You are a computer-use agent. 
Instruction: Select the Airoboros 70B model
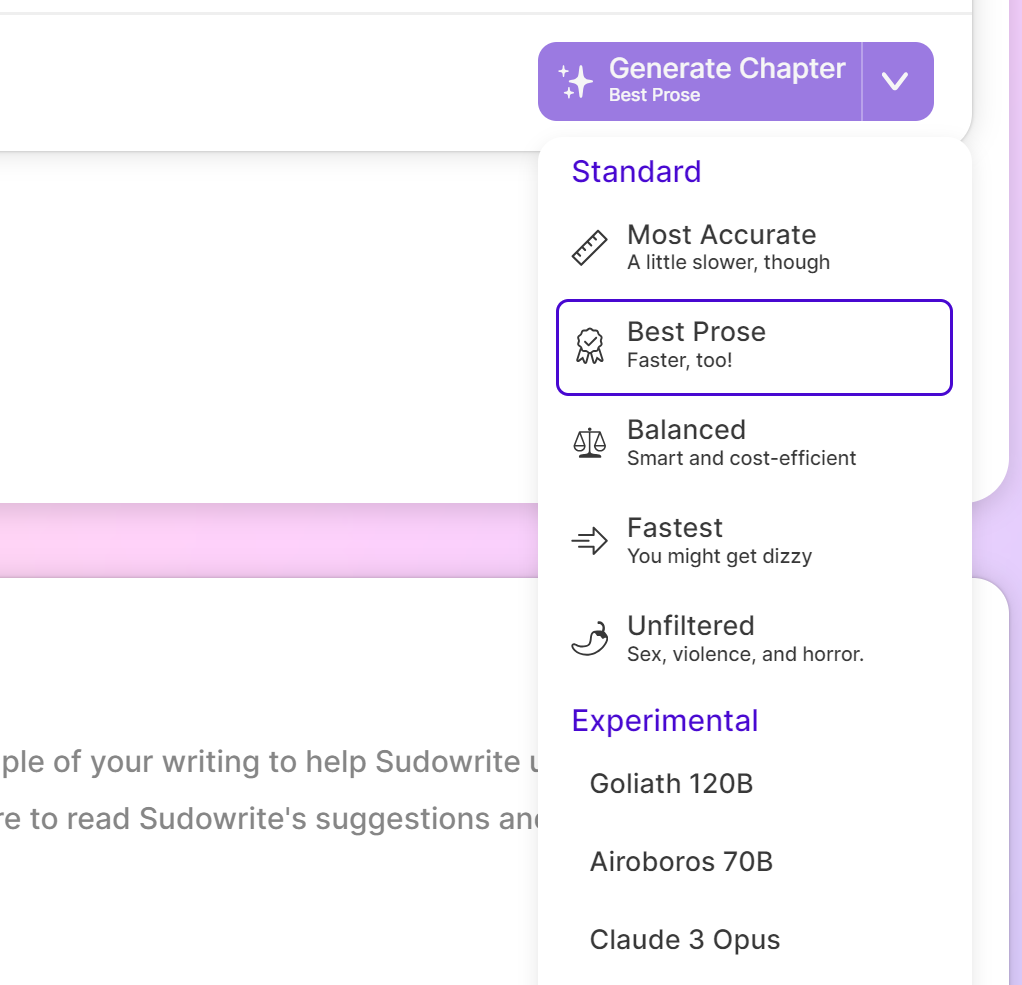click(x=754, y=862)
